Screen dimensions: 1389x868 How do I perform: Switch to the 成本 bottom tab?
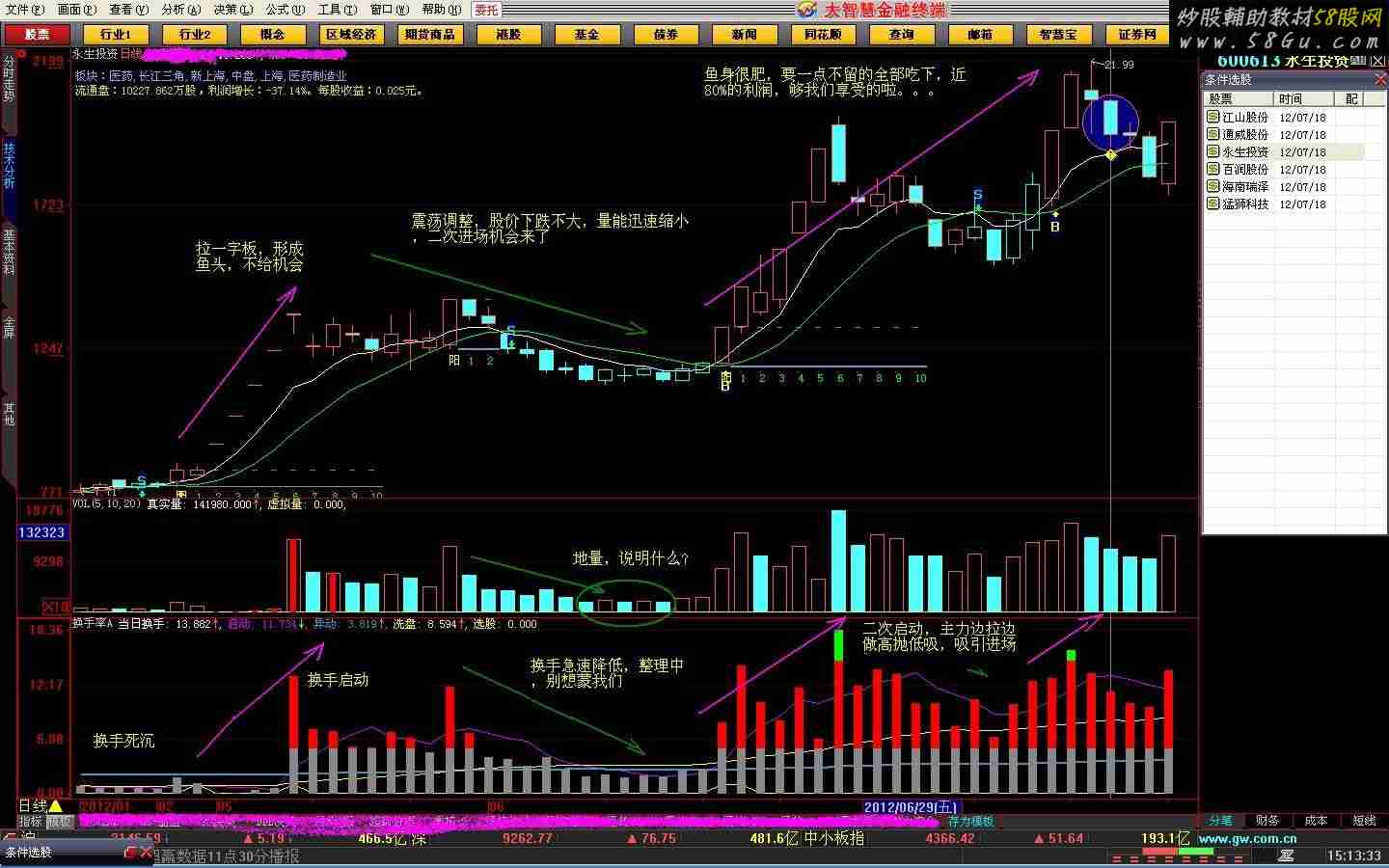coord(1316,821)
